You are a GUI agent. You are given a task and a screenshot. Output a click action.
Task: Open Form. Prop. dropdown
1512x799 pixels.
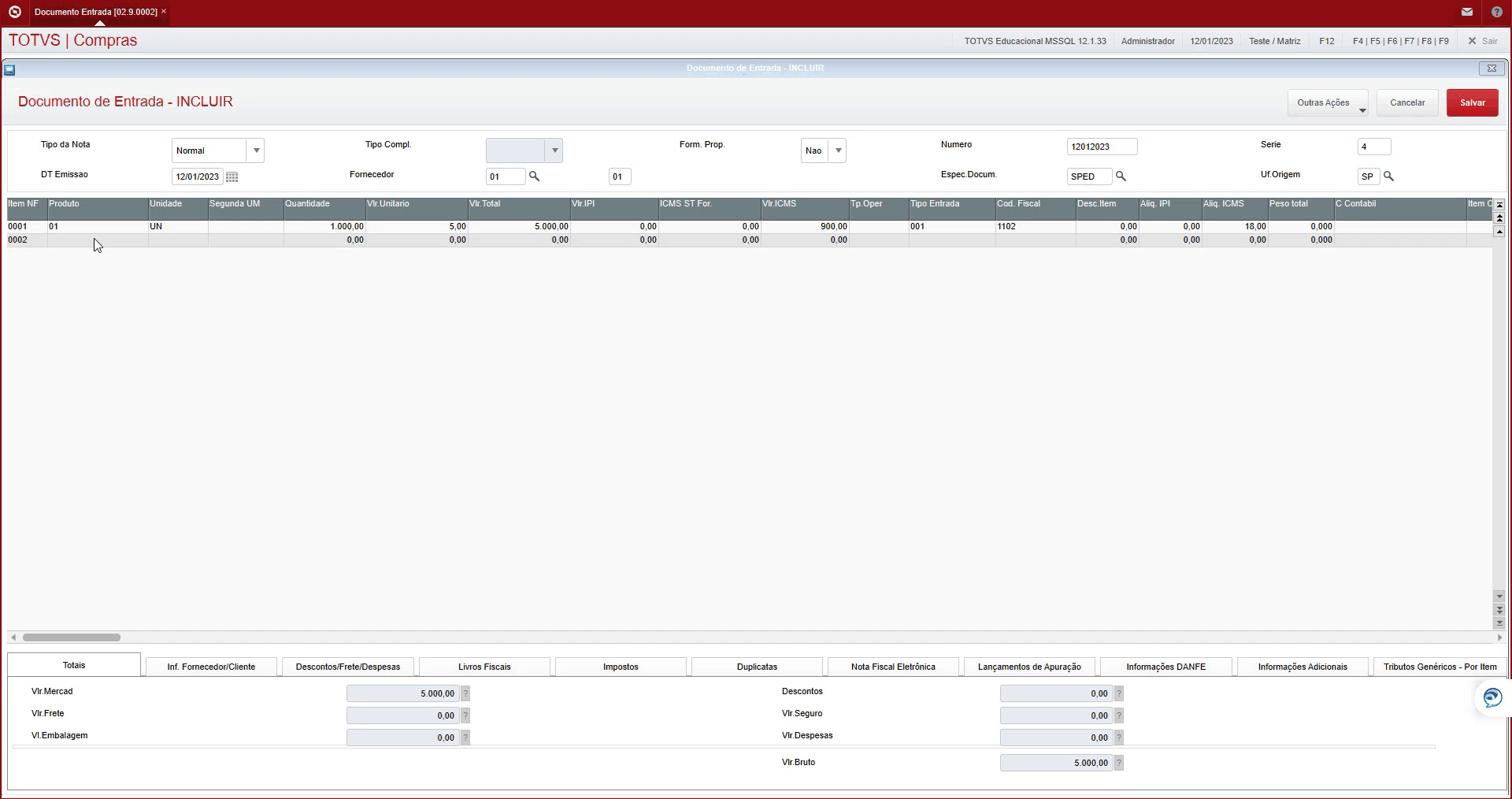[838, 151]
